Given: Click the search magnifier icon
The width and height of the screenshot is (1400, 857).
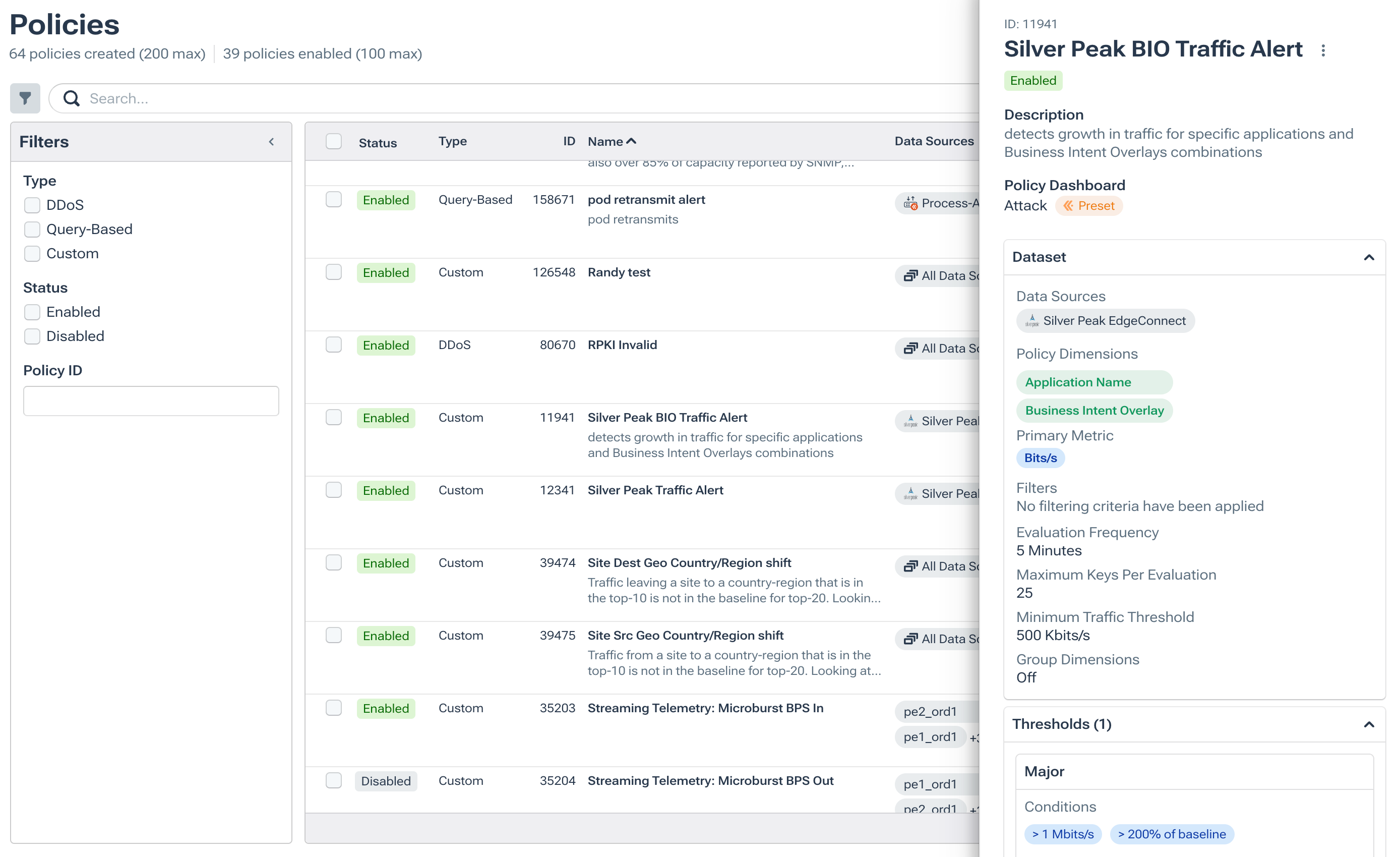Looking at the screenshot, I should pyautogui.click(x=71, y=98).
